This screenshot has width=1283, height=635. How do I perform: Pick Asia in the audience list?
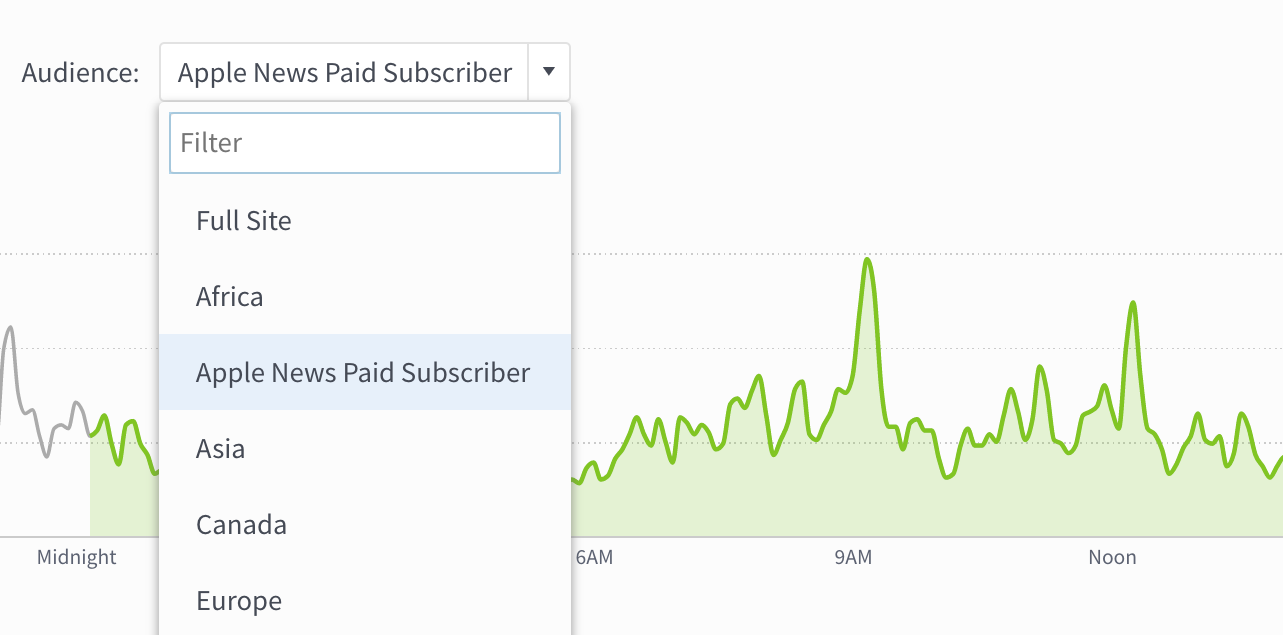pos(221,449)
